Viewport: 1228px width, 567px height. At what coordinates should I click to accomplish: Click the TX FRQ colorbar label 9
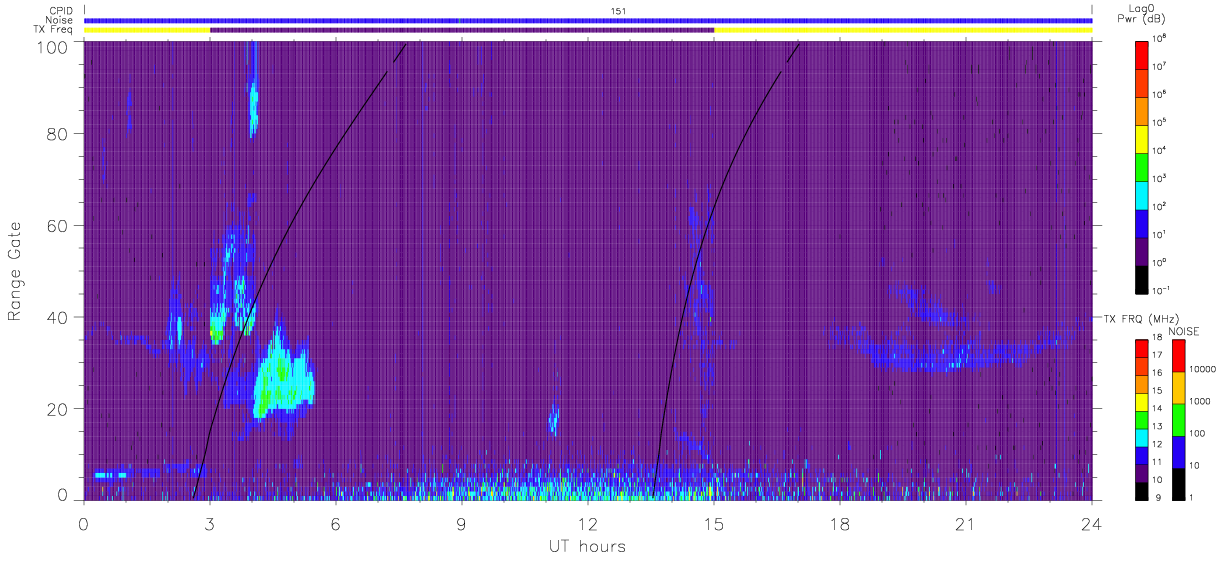pyautogui.click(x=1156, y=497)
